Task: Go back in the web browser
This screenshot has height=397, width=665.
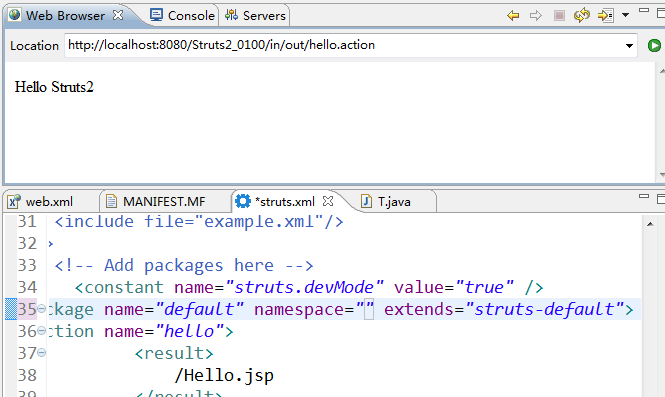Action: (x=513, y=16)
